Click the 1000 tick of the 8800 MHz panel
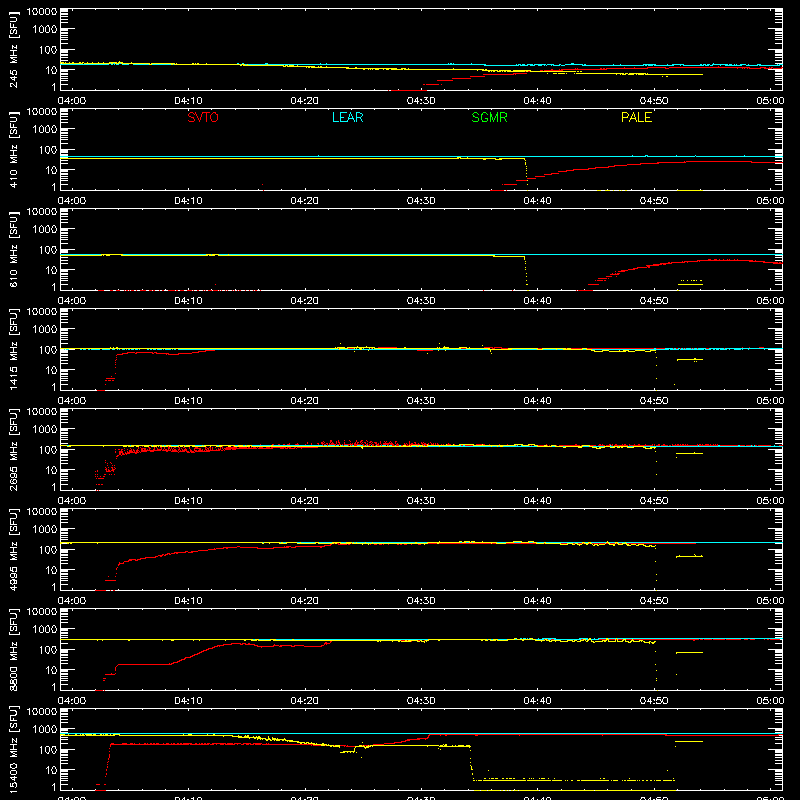The image size is (800, 800). point(45,630)
